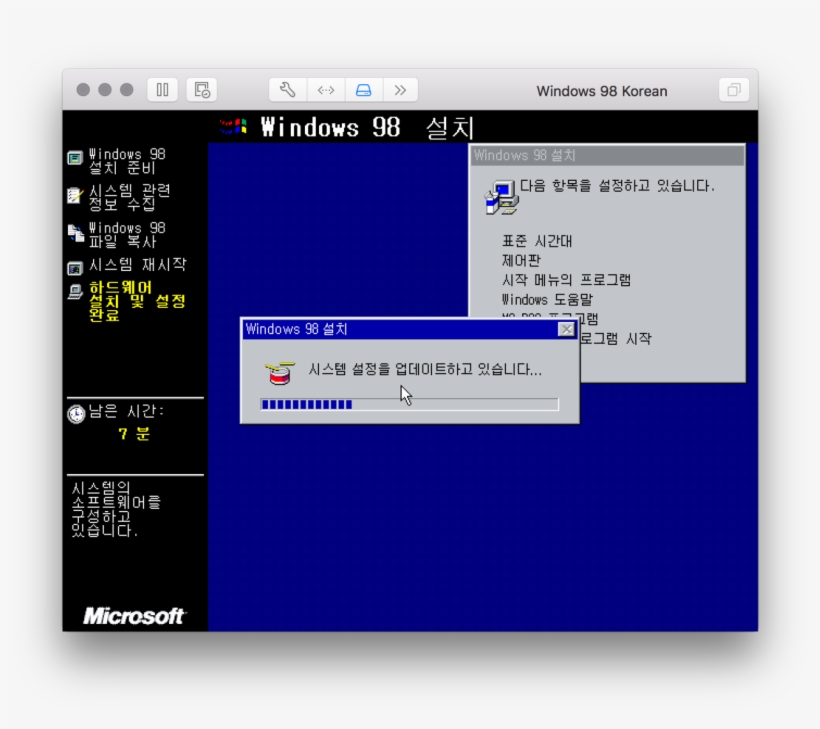Screen dimensions: 820x729
Task: Click the 7 분 remaining time value
Action: pos(134,434)
